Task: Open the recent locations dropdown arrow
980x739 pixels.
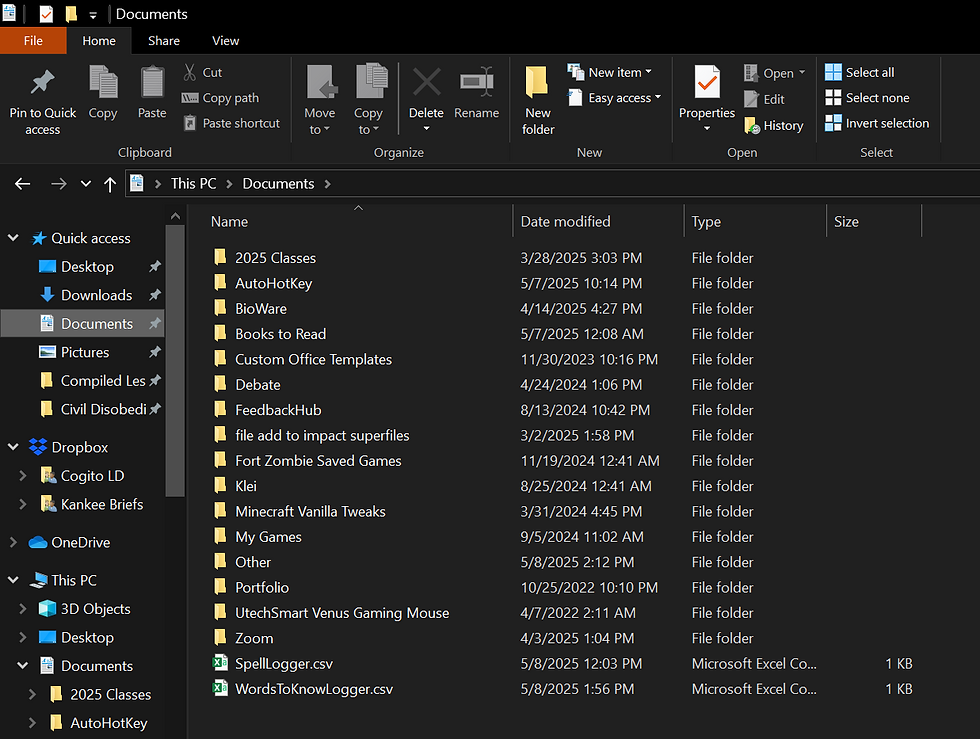Action: 86,184
